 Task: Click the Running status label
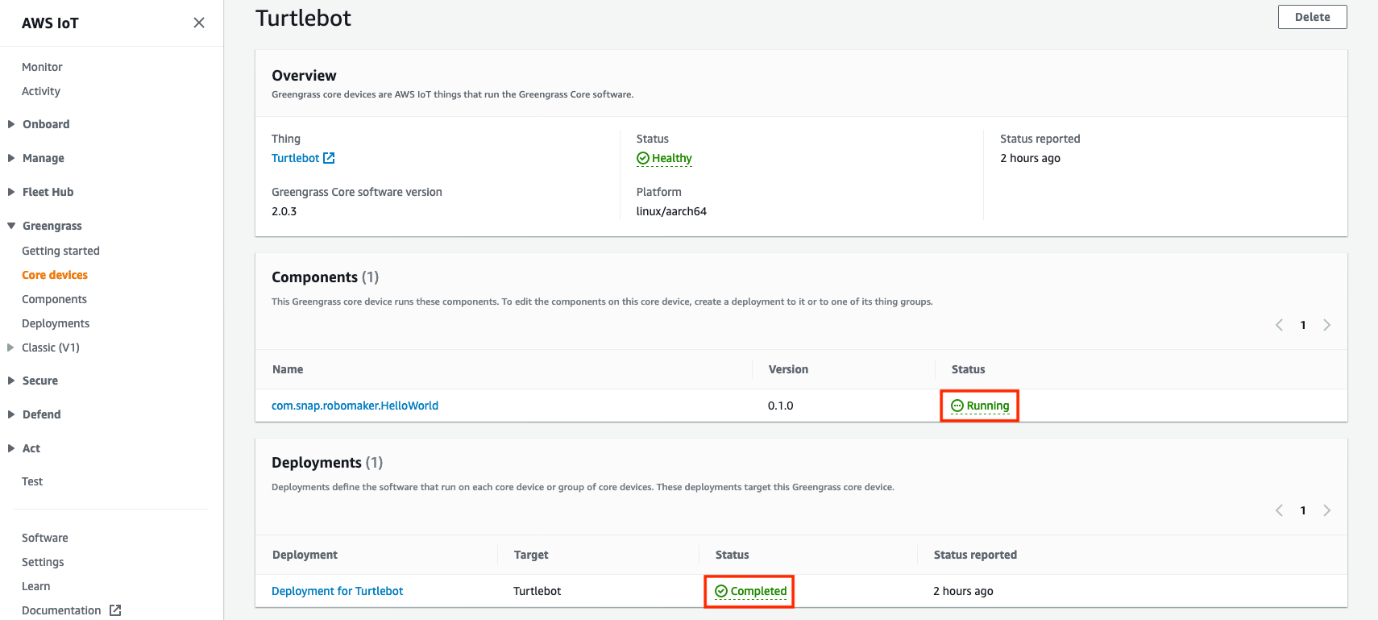pos(988,406)
